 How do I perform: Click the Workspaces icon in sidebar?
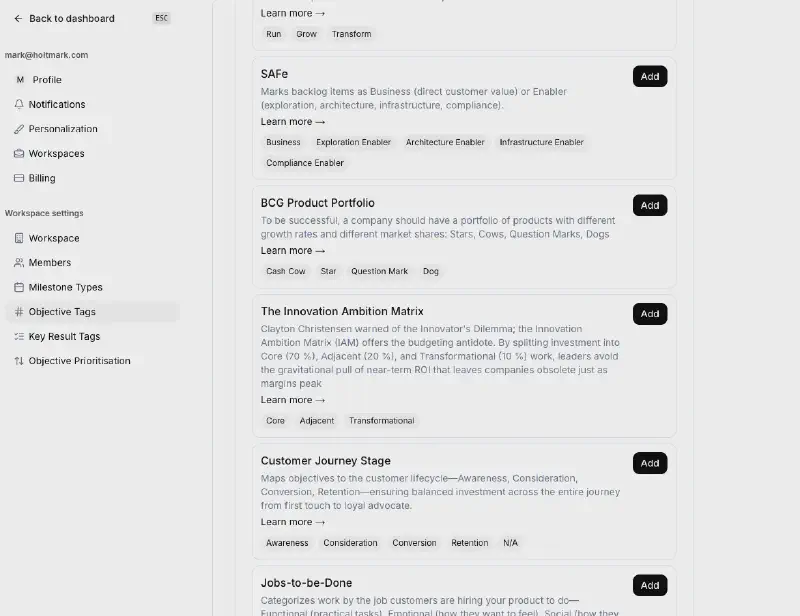pos(19,154)
